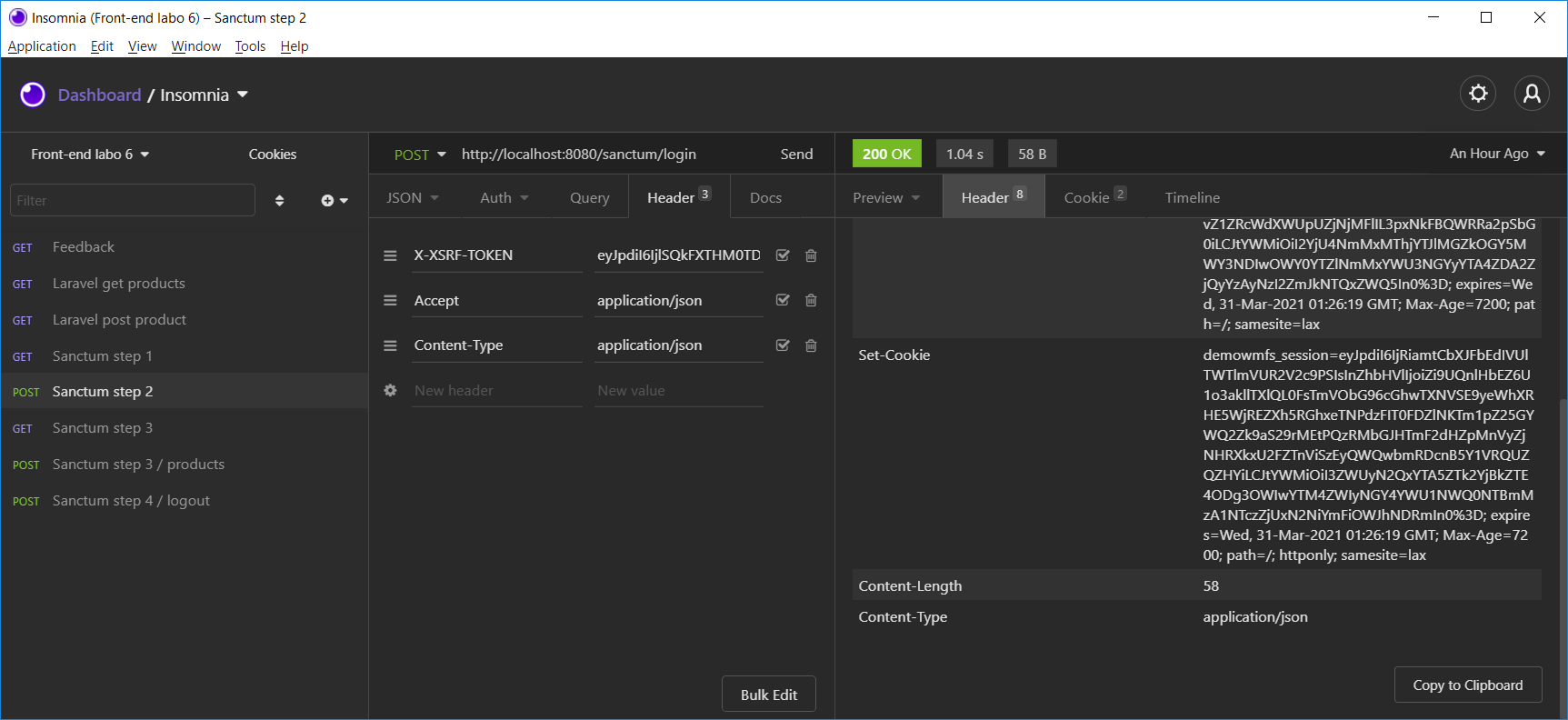Open the Cookies manager
Viewport: 1568px width, 720px height.
point(273,155)
